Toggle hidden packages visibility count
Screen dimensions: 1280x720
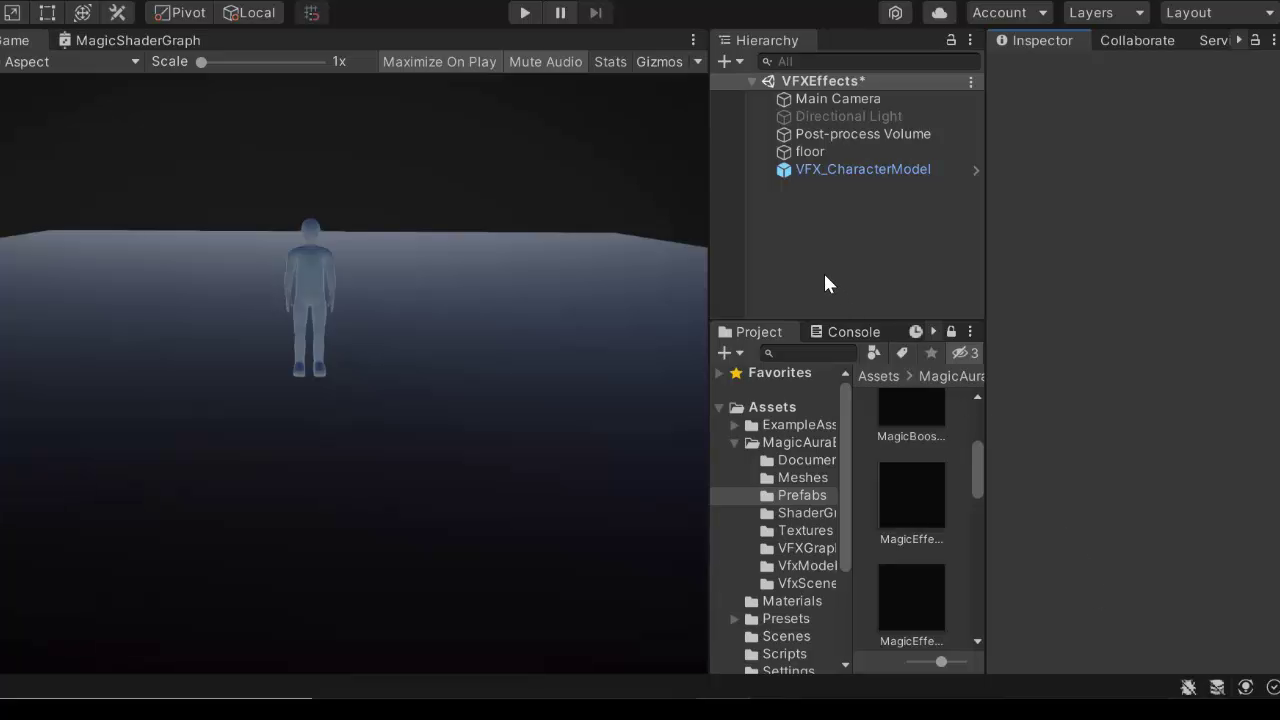click(965, 353)
